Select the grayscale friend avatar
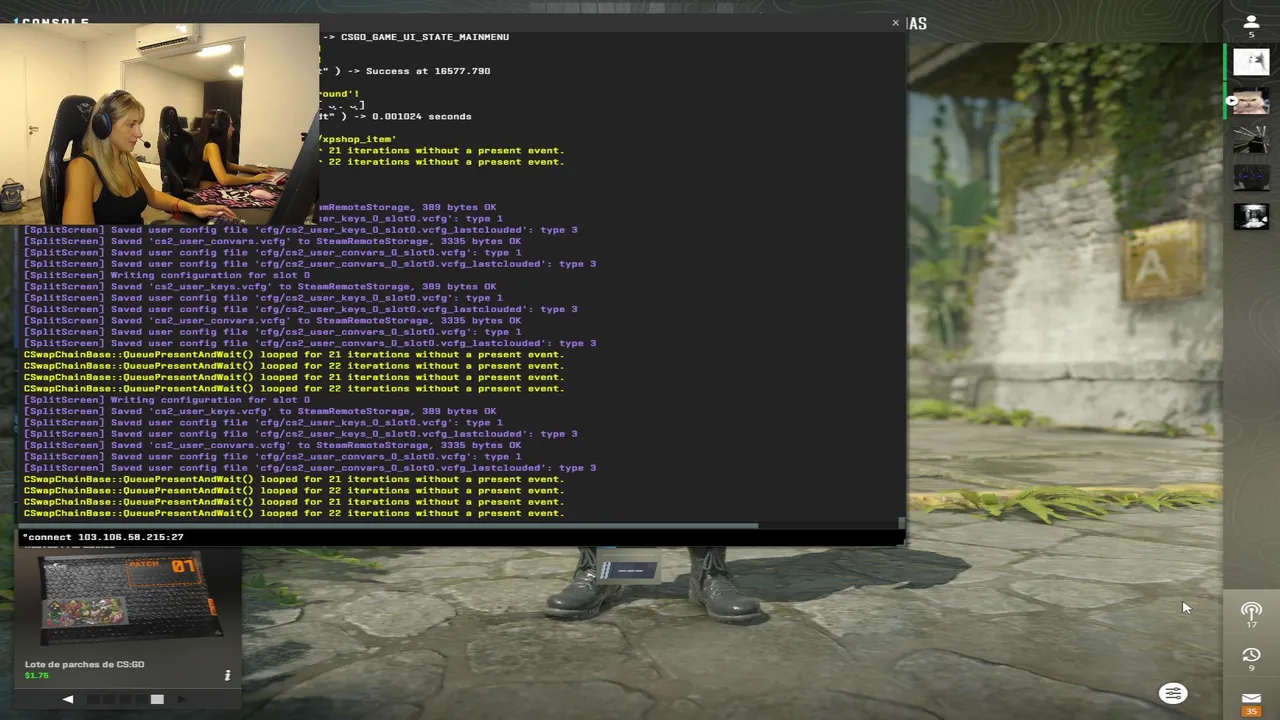The width and height of the screenshot is (1280, 720). coord(1251,216)
